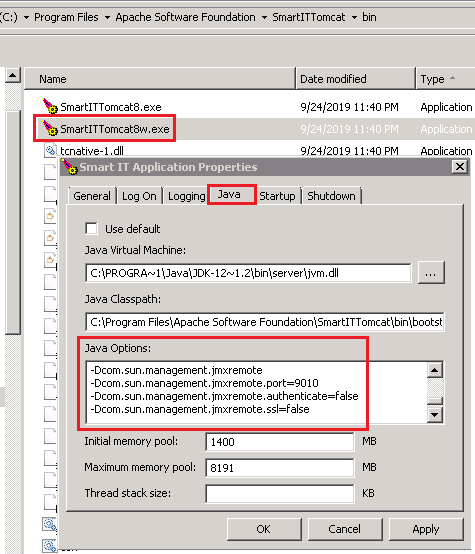This screenshot has height=554, width=475.
Task: Click the Apply button
Action: click(x=426, y=529)
